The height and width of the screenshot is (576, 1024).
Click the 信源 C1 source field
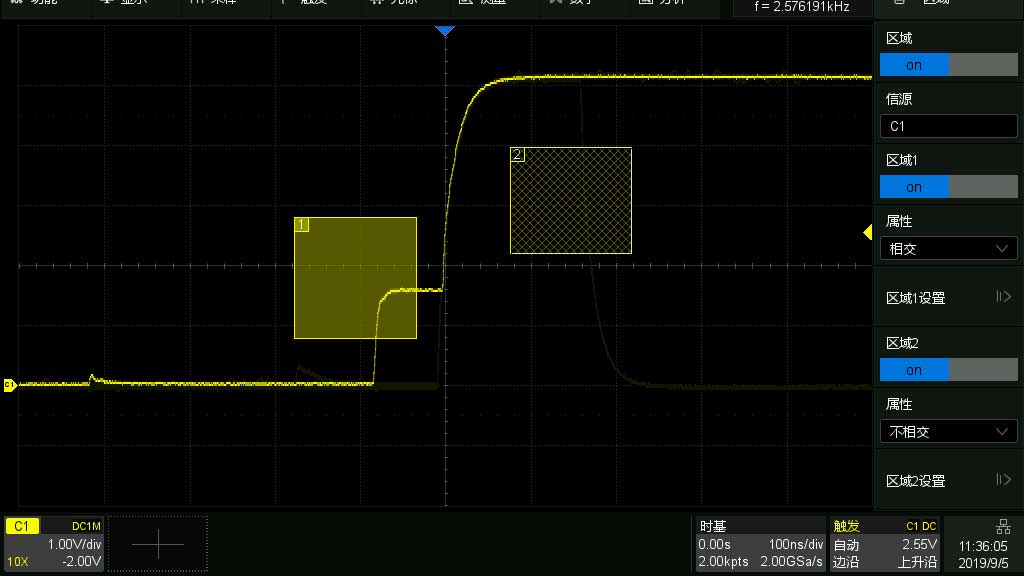(948, 126)
